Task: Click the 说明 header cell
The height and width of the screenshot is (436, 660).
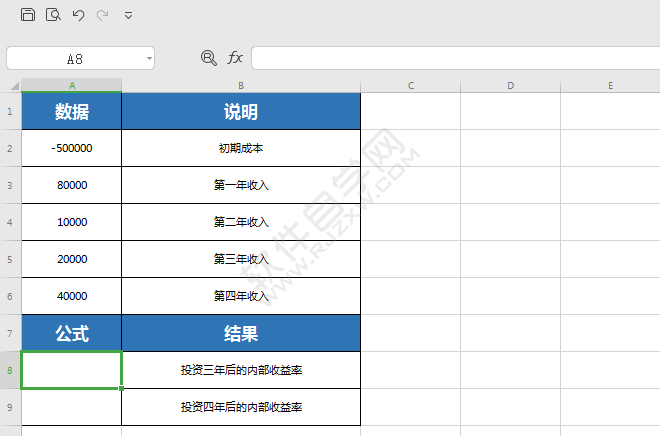Action: (241, 112)
